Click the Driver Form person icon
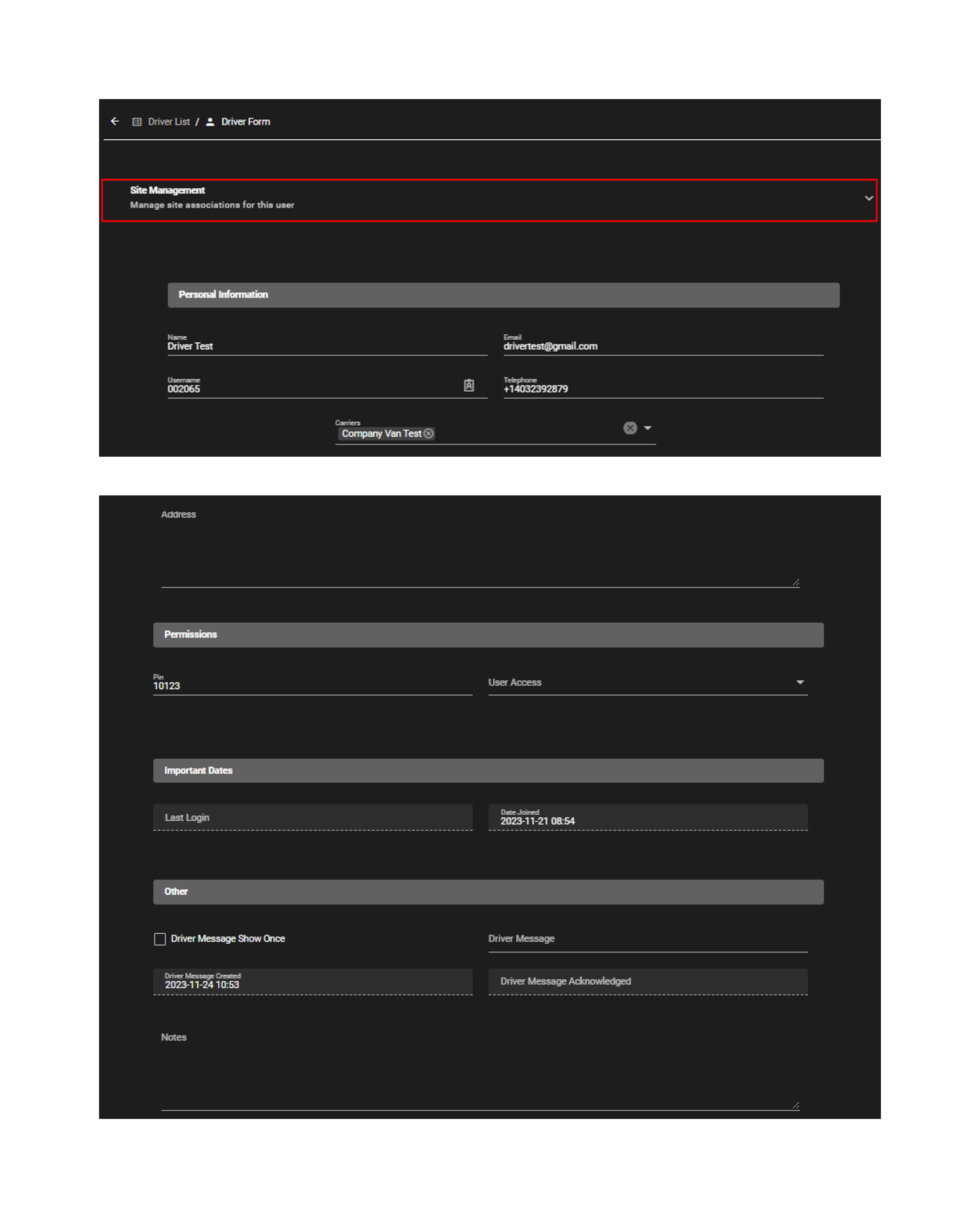 210,122
